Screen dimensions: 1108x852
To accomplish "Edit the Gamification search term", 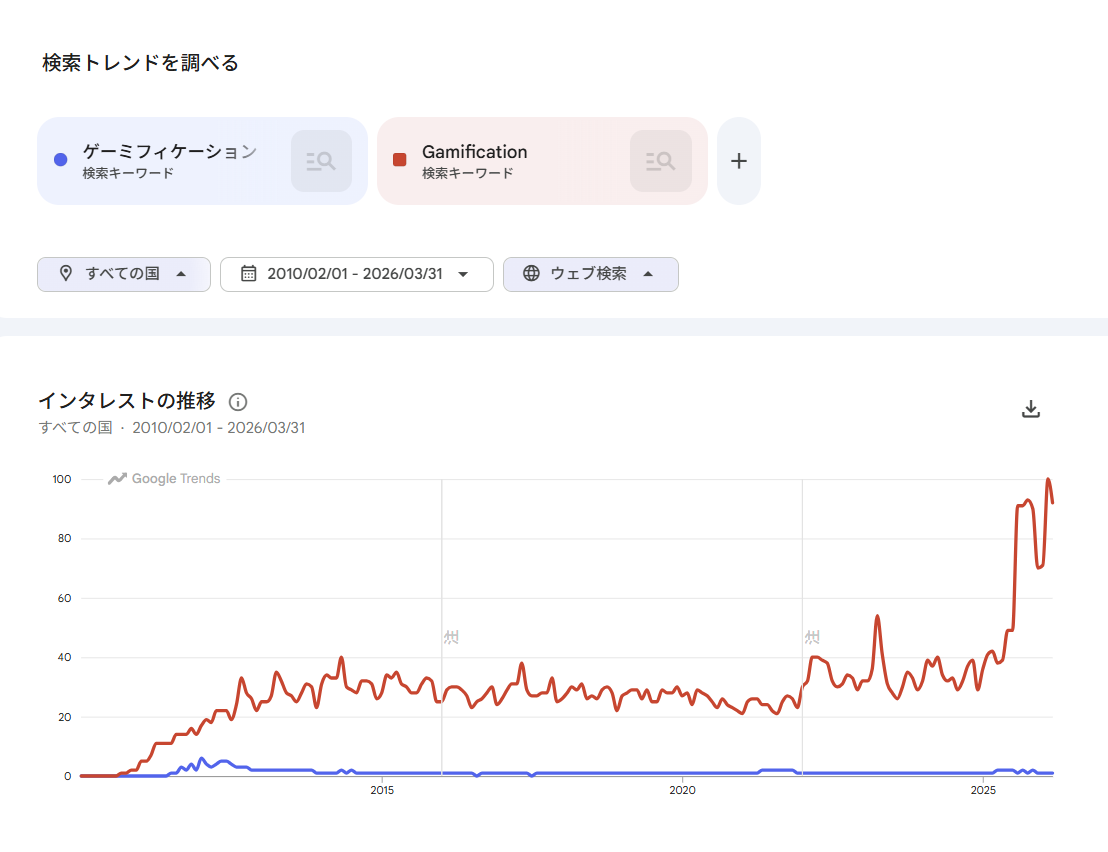I will coord(474,152).
